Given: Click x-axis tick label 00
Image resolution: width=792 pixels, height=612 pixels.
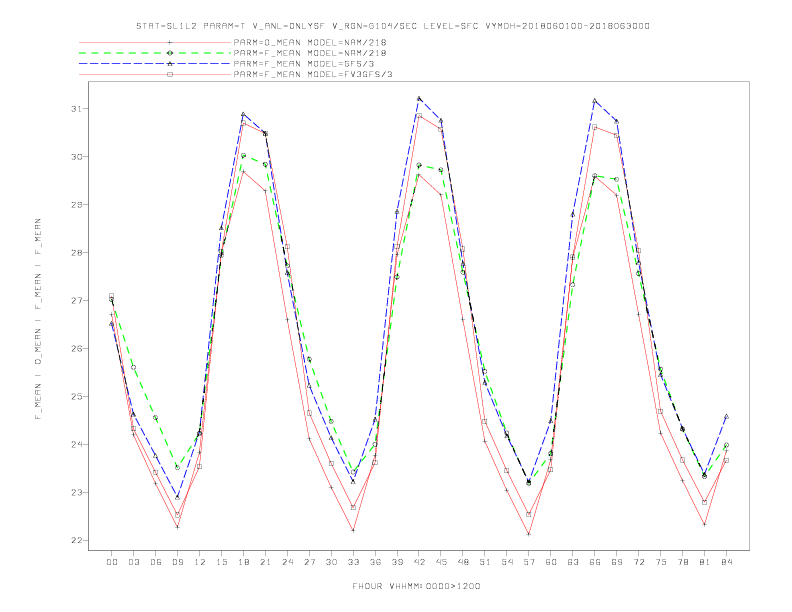Looking at the screenshot, I should (x=112, y=562).
